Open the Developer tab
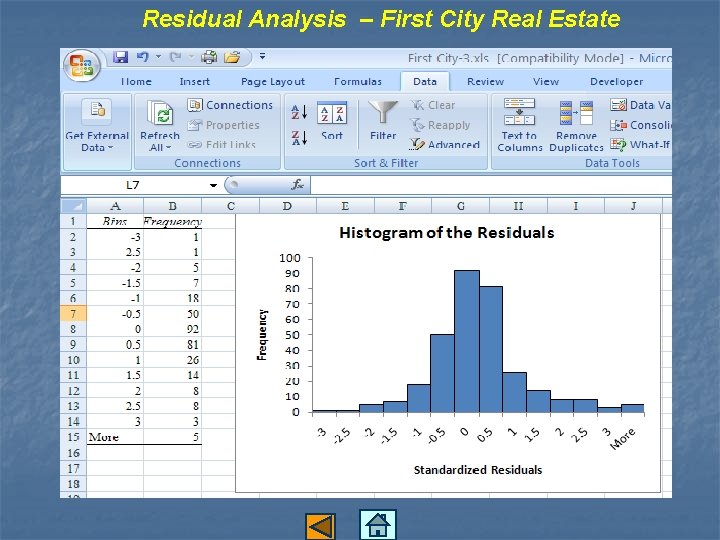Screen dimensions: 720x540 616,82
